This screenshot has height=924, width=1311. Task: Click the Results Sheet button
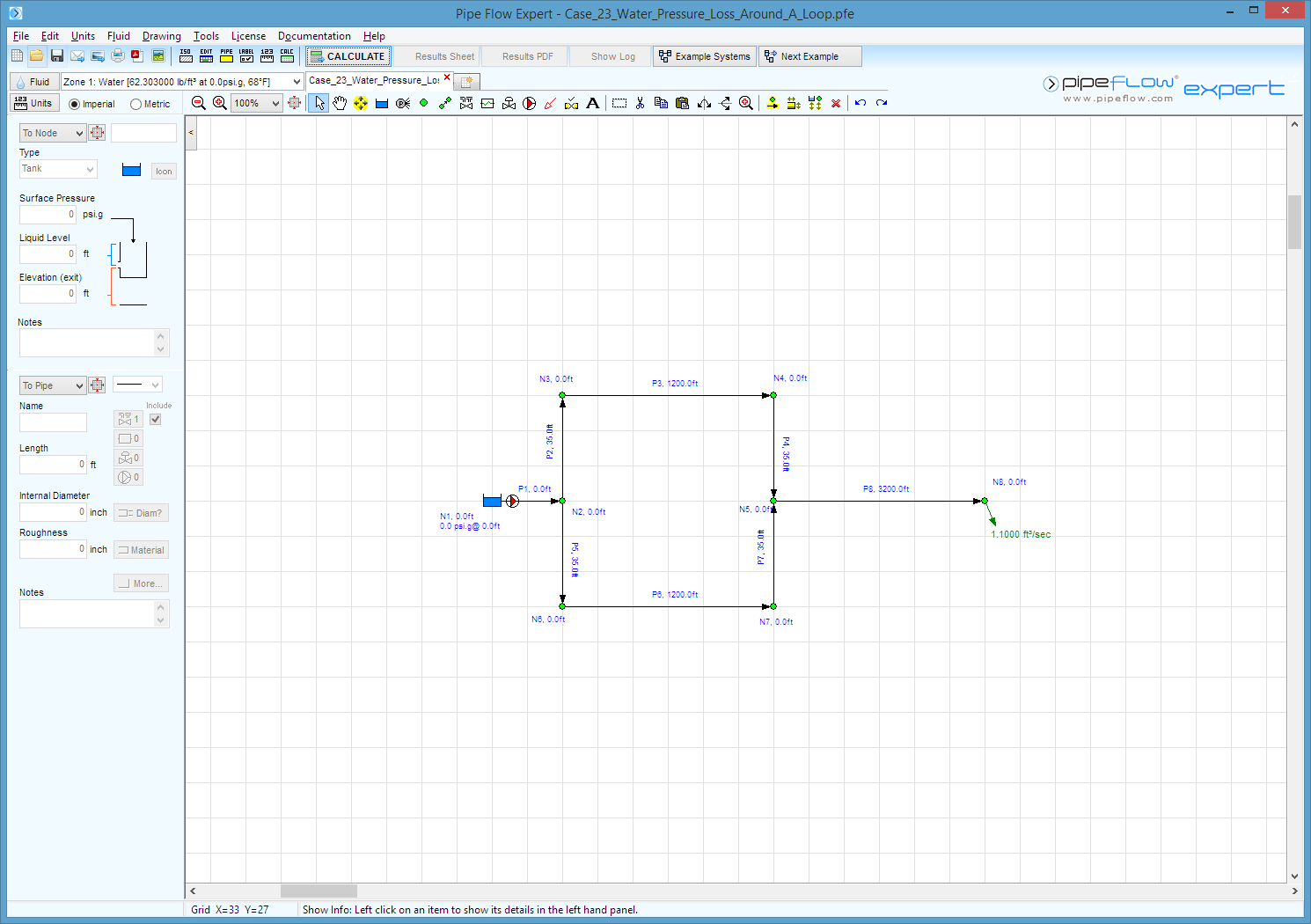pyautogui.click(x=436, y=56)
